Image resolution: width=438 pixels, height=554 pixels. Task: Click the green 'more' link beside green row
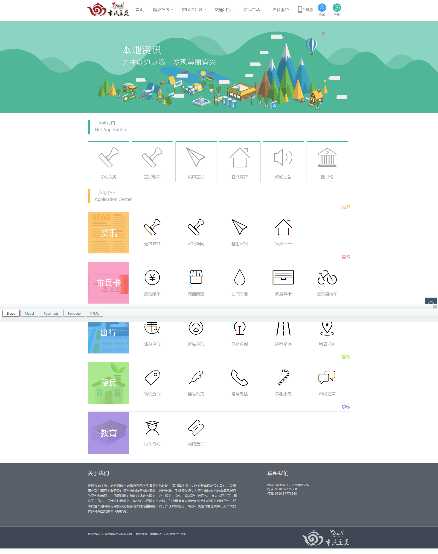346,357
